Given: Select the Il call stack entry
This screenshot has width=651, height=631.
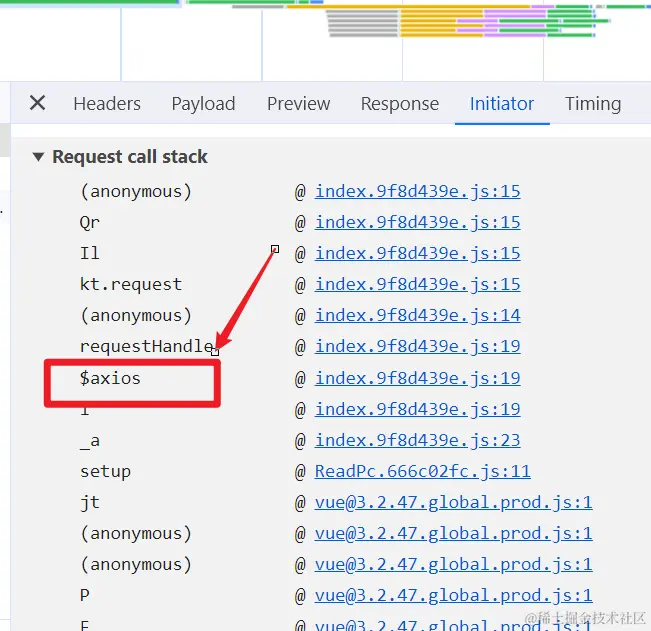Looking at the screenshot, I should click(90, 254).
